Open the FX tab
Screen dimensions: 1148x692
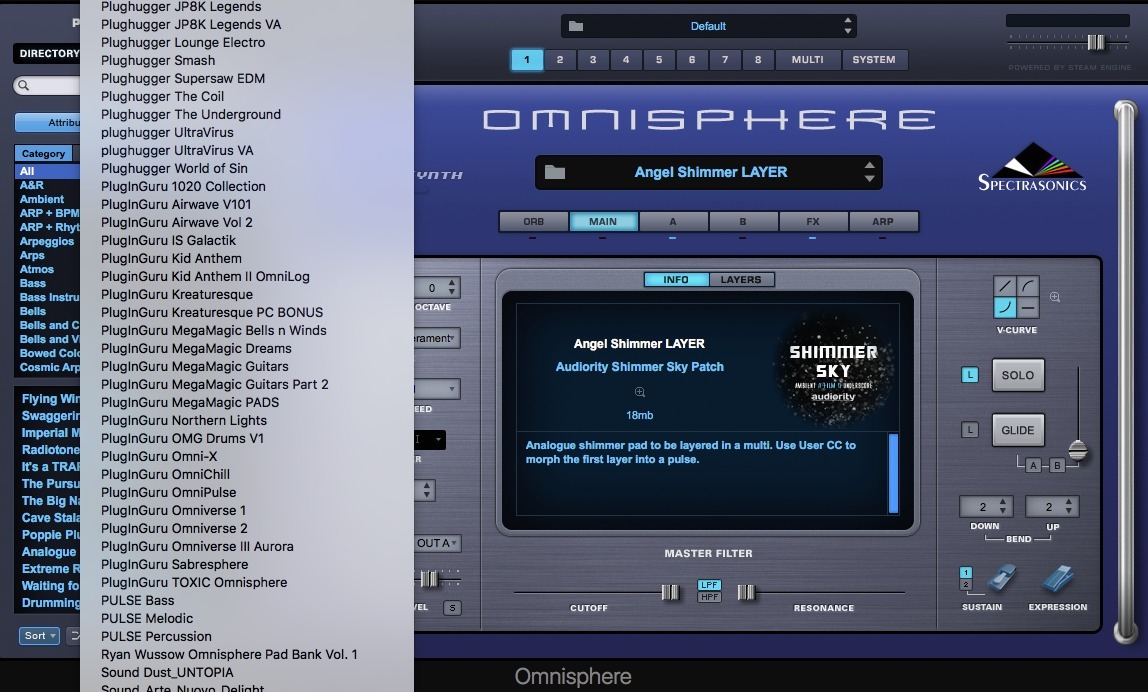point(813,221)
